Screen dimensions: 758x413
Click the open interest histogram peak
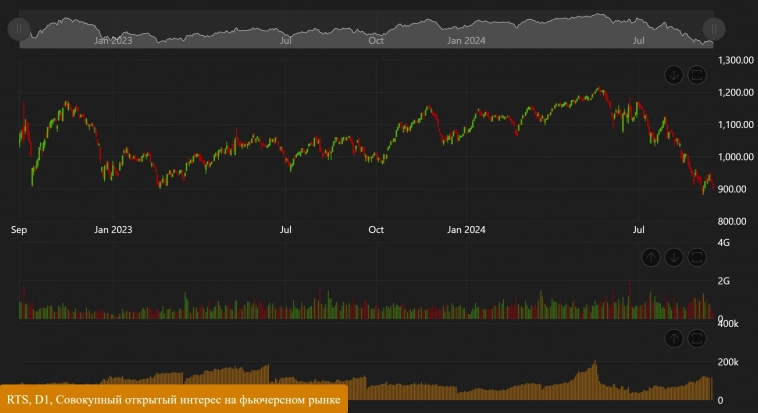point(595,366)
